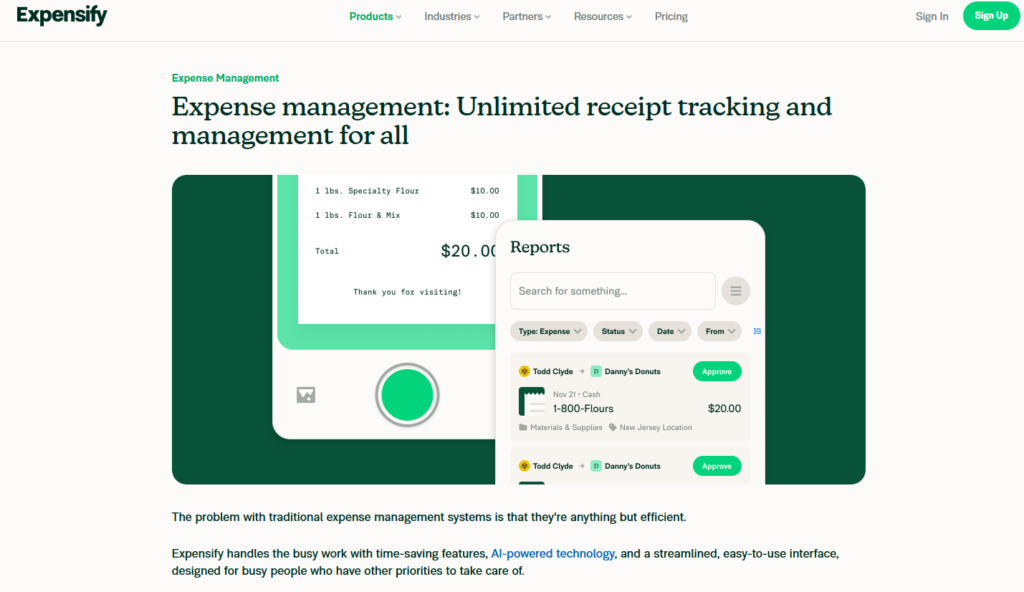This screenshot has width=1024, height=592.
Task: Open the Pricing page
Action: pyautogui.click(x=671, y=16)
